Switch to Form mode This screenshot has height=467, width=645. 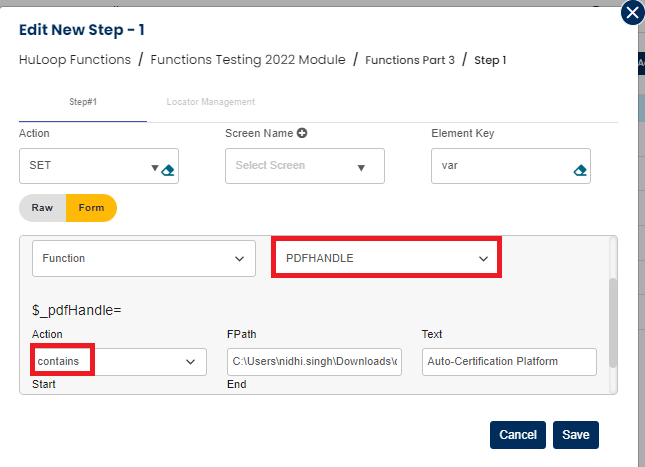click(x=91, y=208)
